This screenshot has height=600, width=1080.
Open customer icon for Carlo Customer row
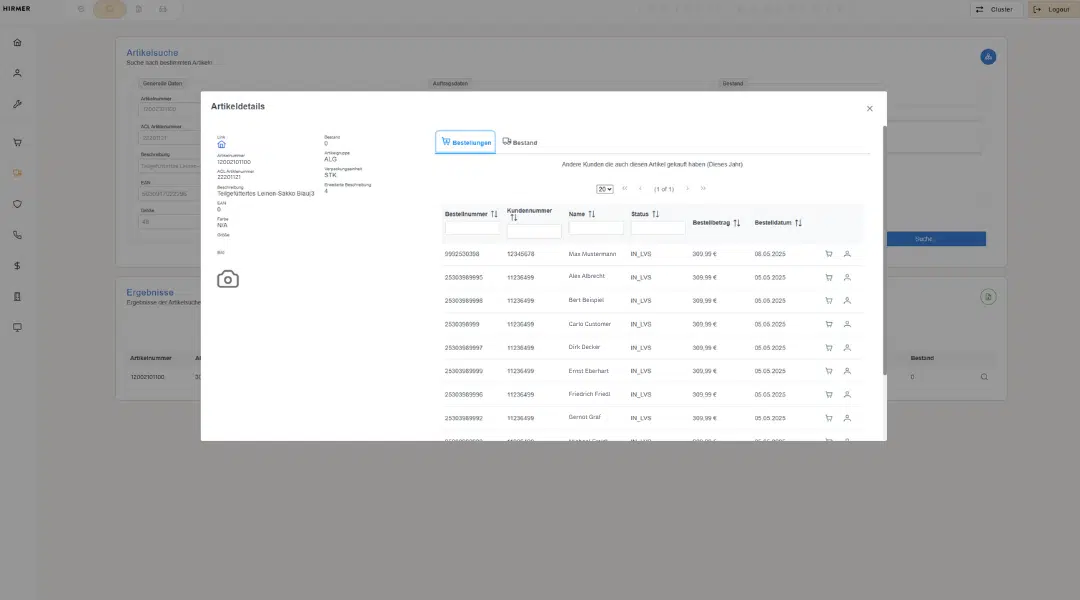(x=847, y=324)
